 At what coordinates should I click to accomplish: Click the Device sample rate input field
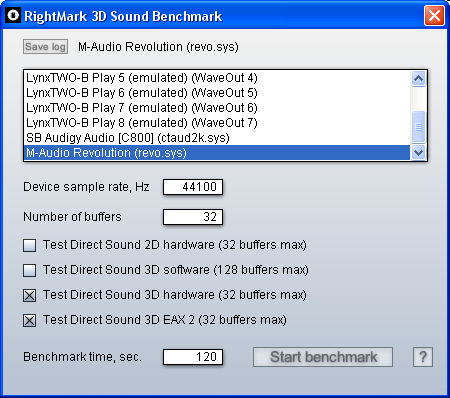(x=193, y=187)
